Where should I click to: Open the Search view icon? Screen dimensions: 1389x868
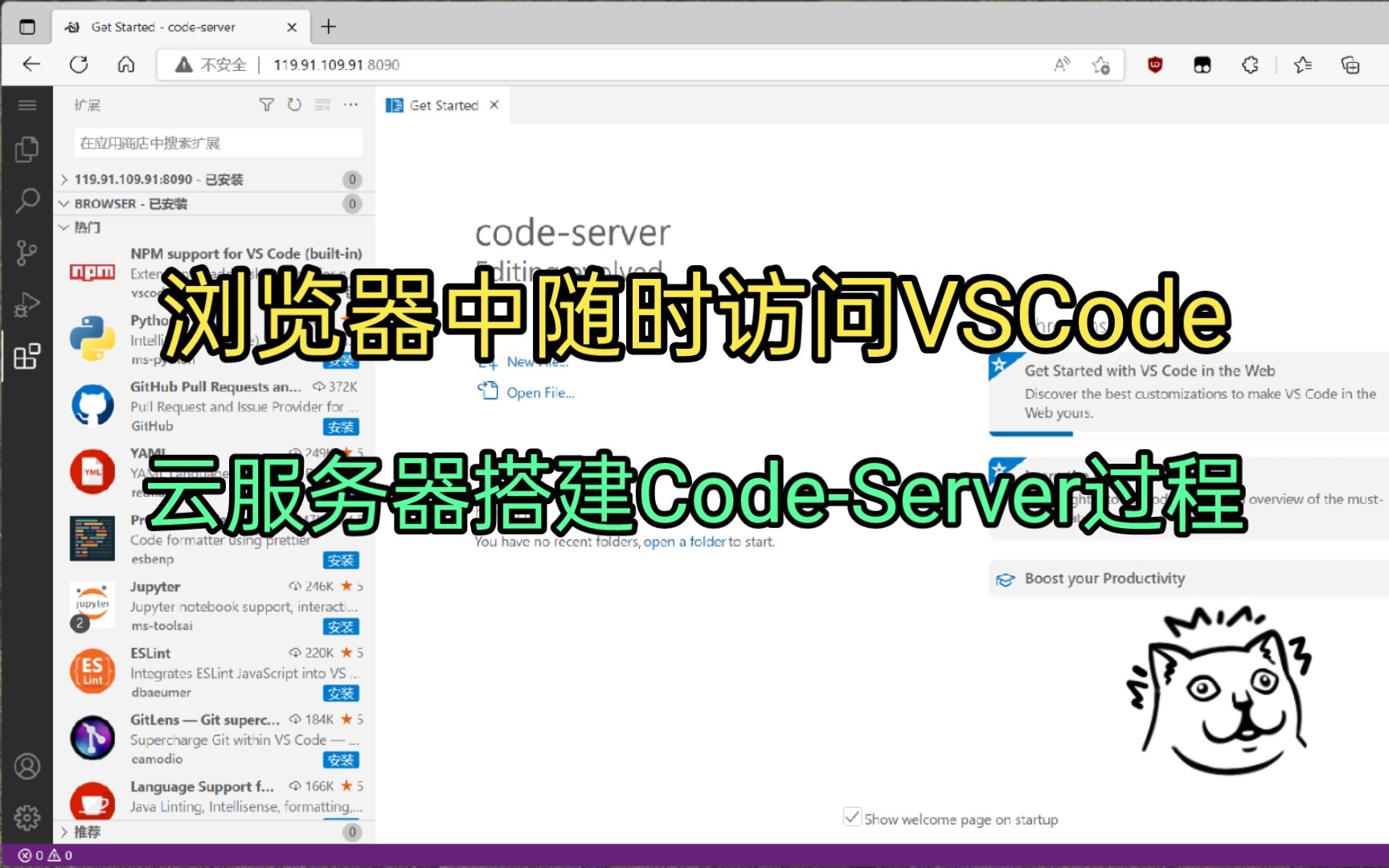(x=27, y=200)
